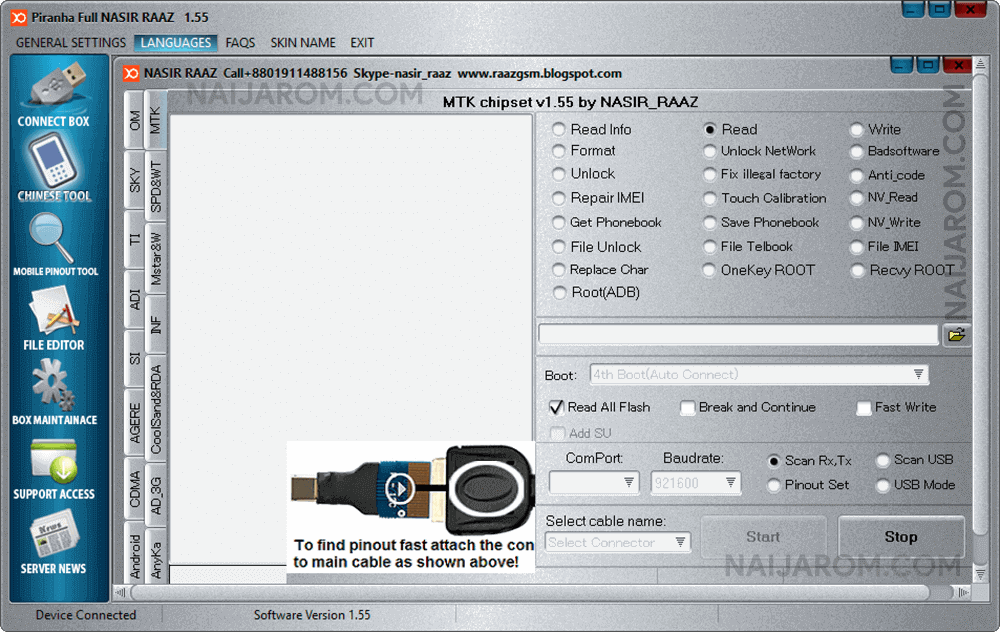Launch Mobile Pinout Tool magnifier icon
Image resolution: width=1000 pixels, height=632 pixels.
51,237
